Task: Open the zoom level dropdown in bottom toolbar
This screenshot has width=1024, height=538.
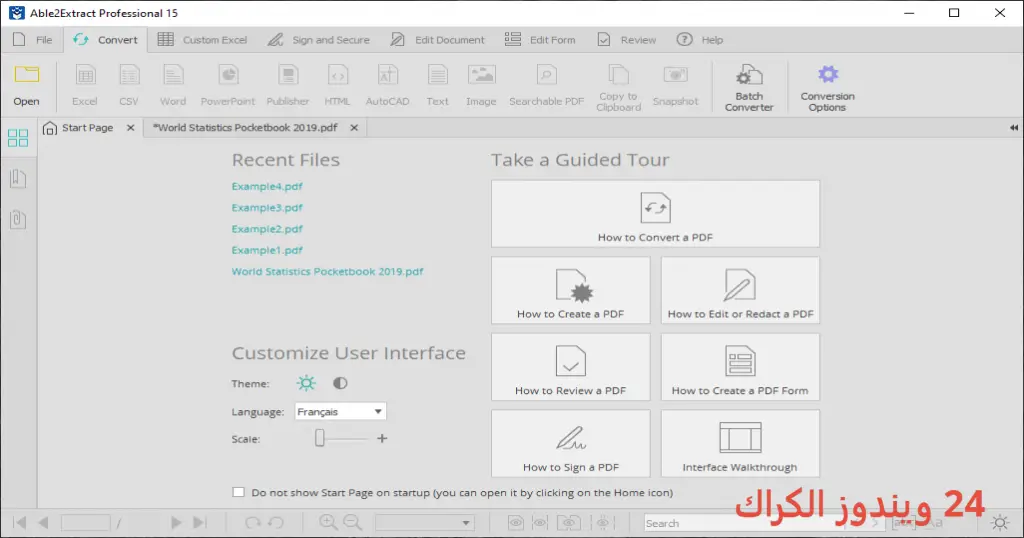Action: pos(424,522)
